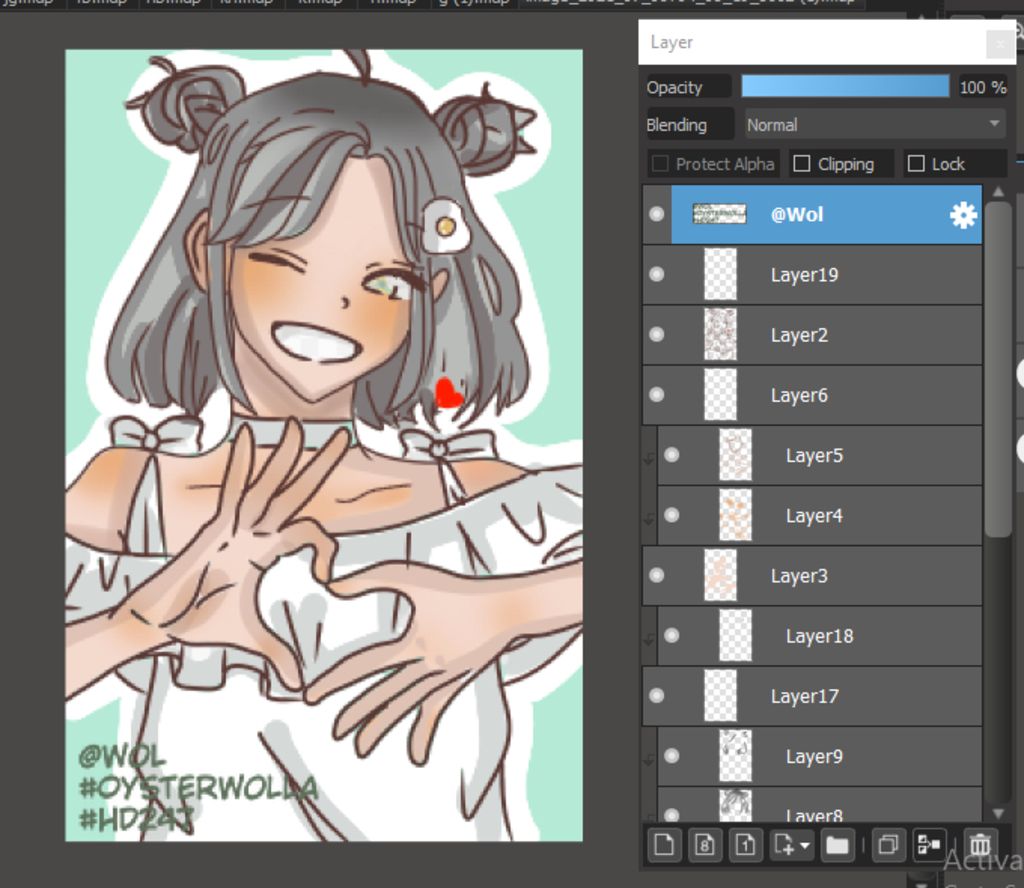Viewport: 1024px width, 888px height.
Task: Click the Layer2 thumbnail
Action: point(720,334)
